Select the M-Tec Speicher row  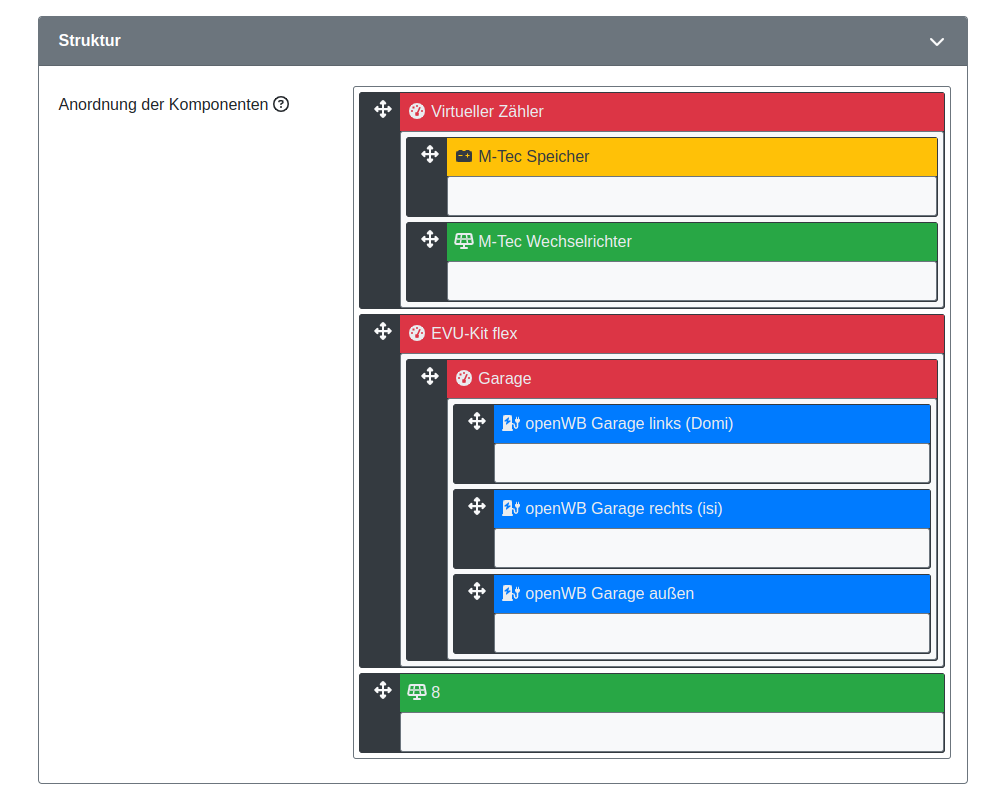(692, 157)
